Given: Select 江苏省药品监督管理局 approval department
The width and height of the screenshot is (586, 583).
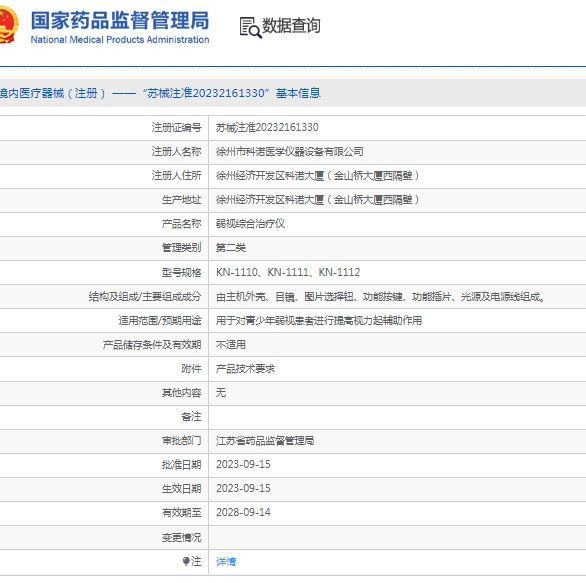Looking at the screenshot, I should click(x=265, y=441).
